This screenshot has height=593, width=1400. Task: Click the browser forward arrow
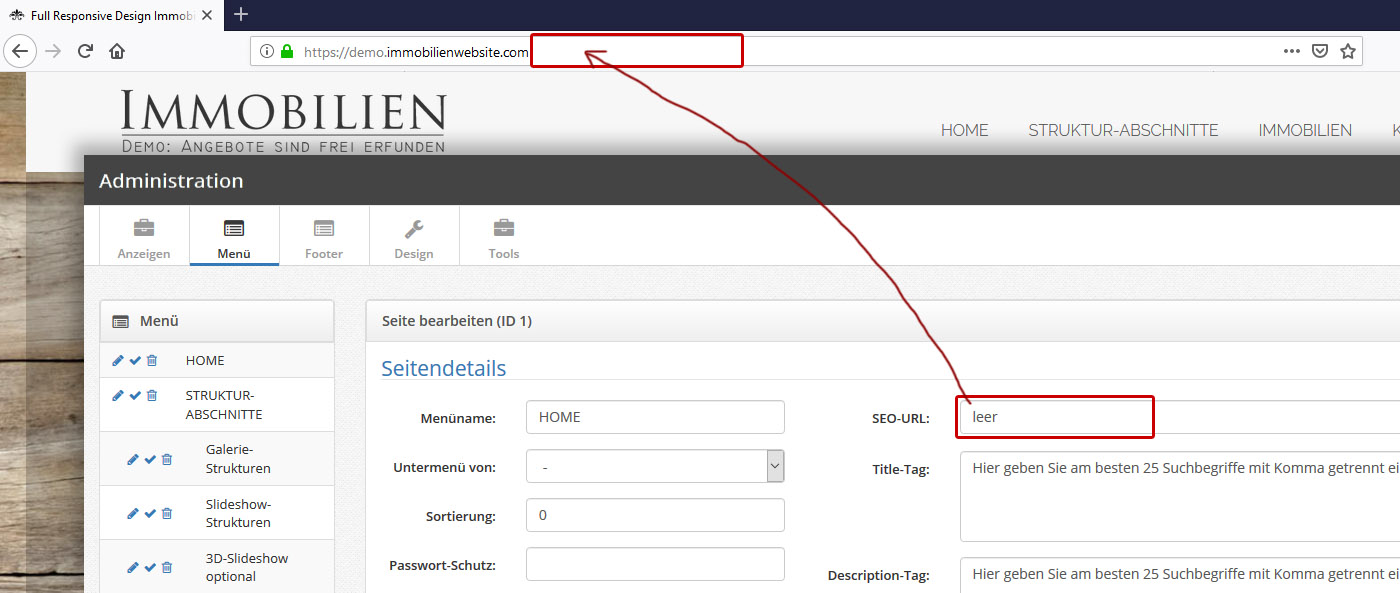coord(53,51)
